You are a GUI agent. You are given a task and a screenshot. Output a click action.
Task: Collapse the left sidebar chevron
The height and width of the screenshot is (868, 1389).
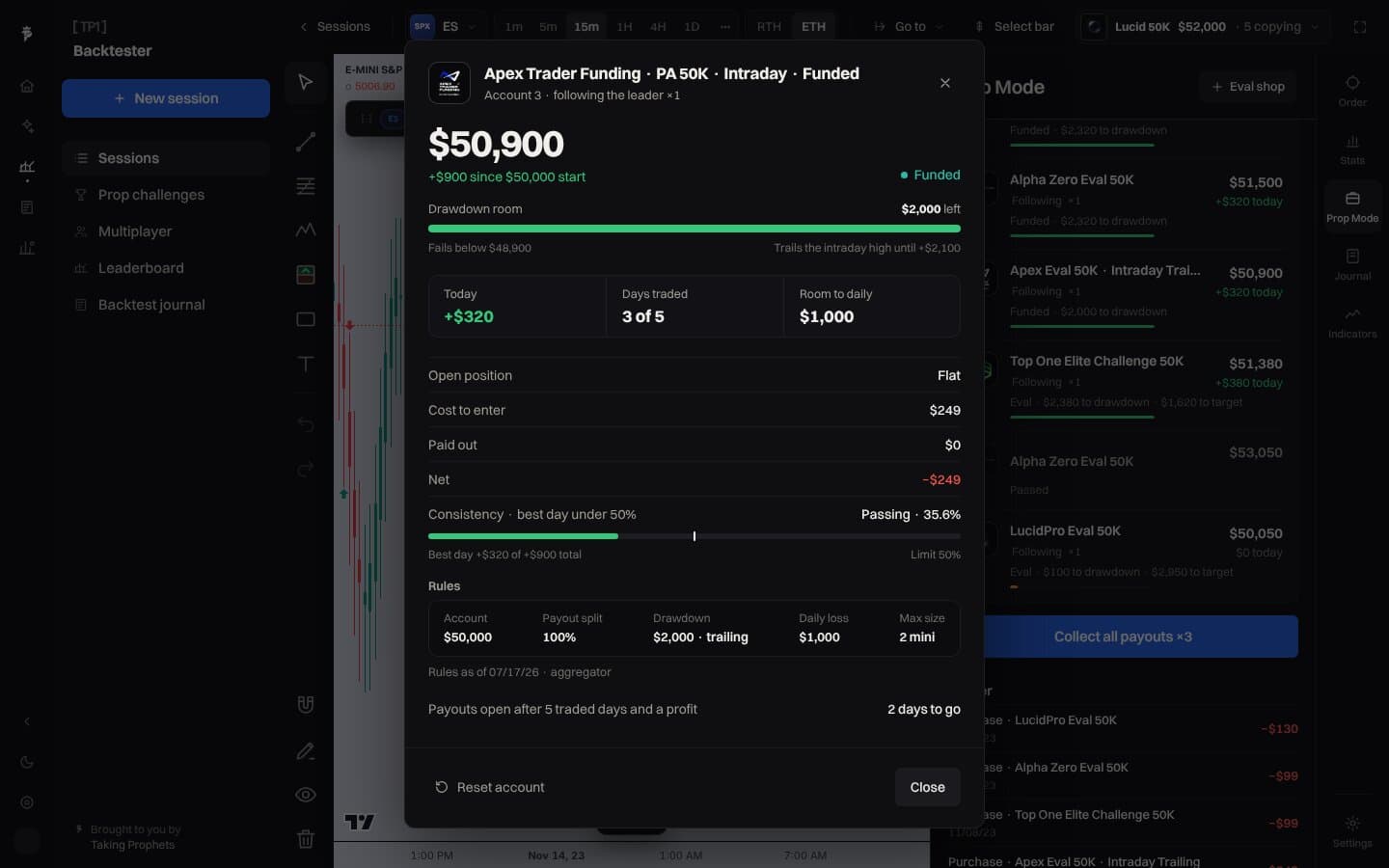[x=27, y=721]
